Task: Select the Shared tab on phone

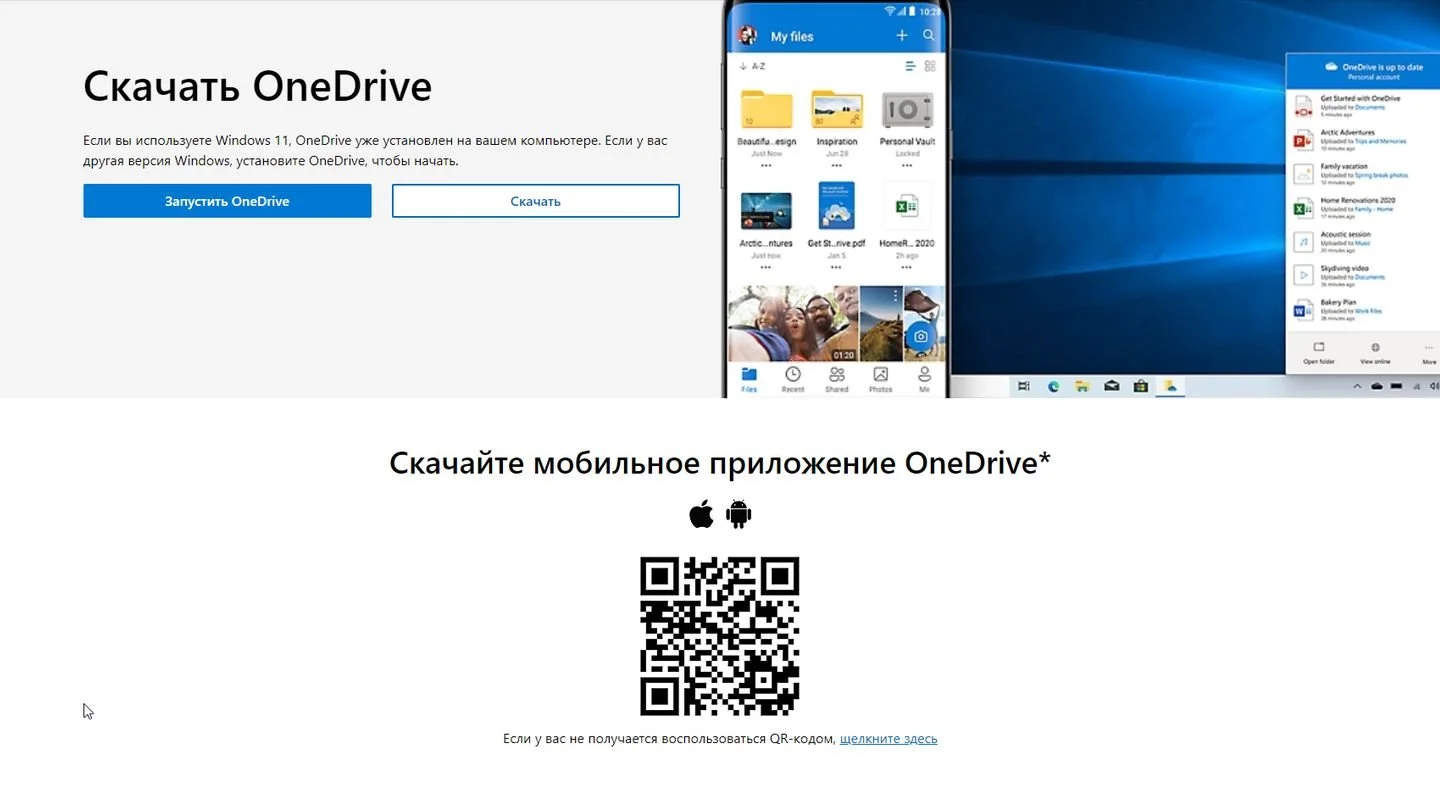Action: pos(836,379)
